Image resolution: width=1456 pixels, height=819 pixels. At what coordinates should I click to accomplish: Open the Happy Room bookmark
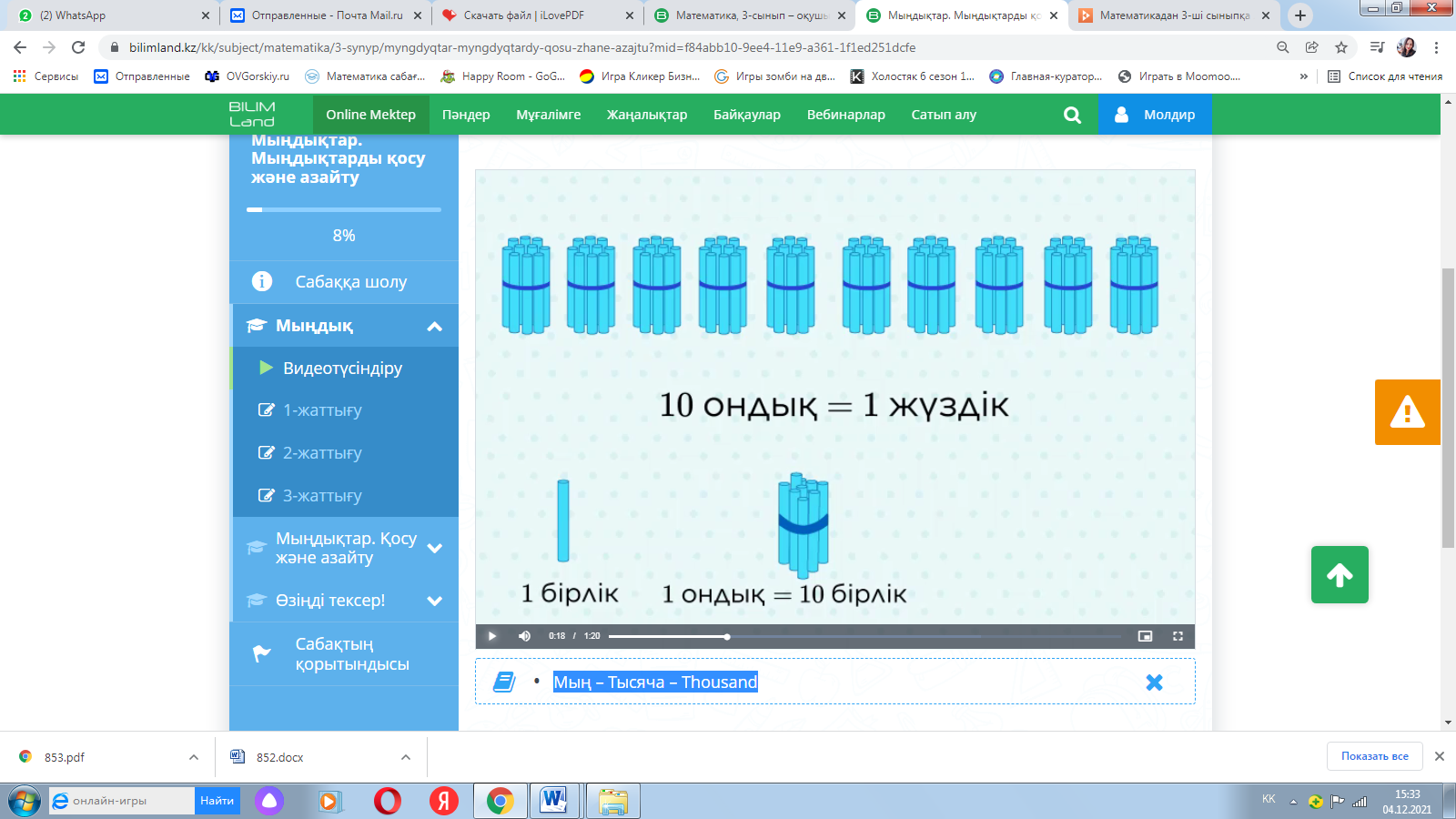point(503,76)
